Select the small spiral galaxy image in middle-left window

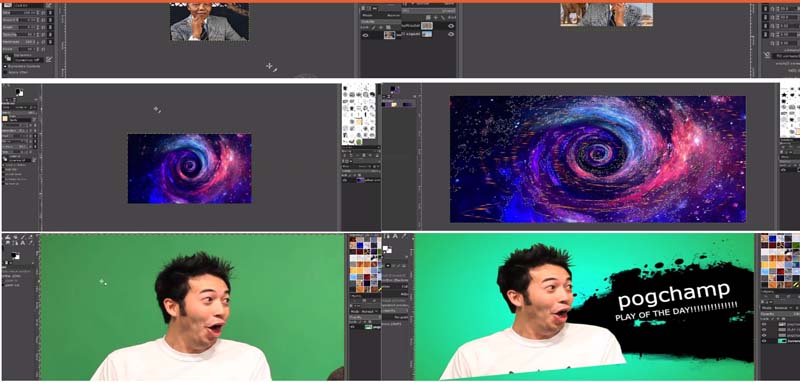pyautogui.click(x=189, y=168)
